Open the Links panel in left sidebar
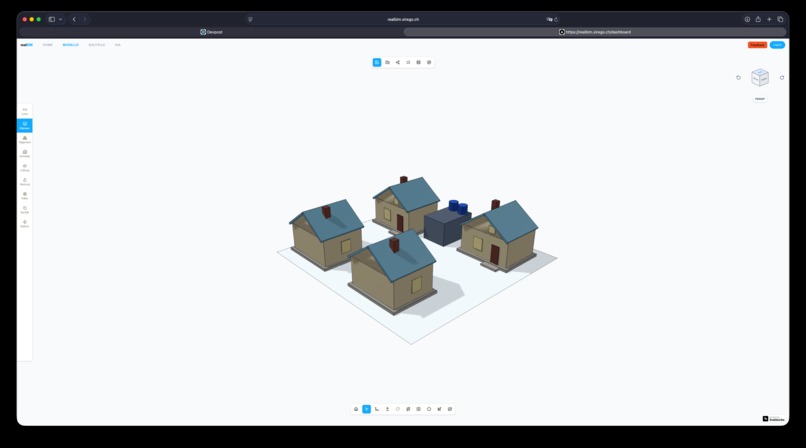Viewport: 806px width, 448px height. tap(25, 111)
